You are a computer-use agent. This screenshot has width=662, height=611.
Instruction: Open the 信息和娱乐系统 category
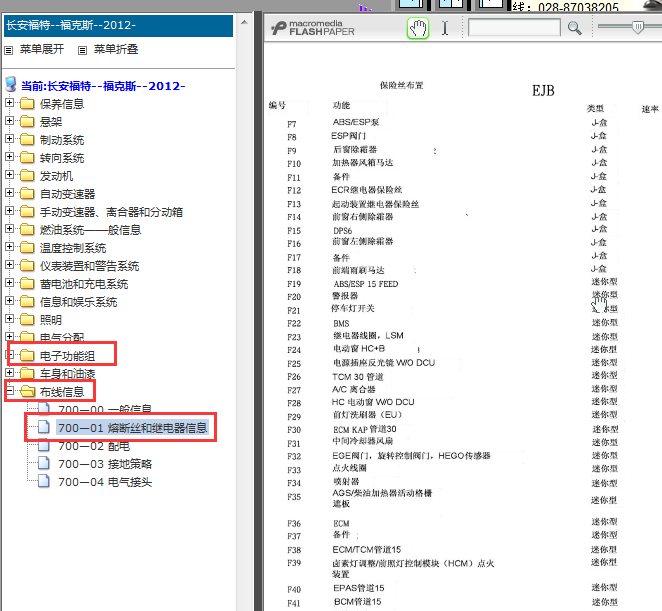[79, 302]
